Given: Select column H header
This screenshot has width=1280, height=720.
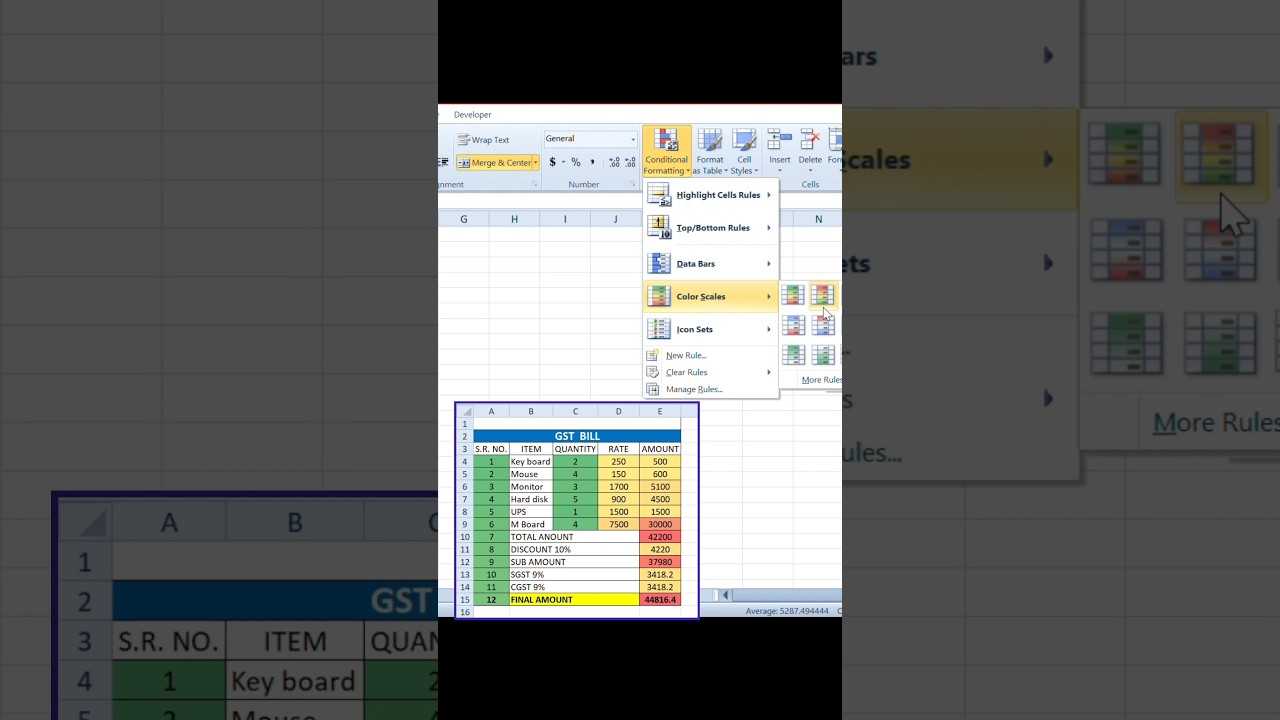Looking at the screenshot, I should [x=514, y=219].
